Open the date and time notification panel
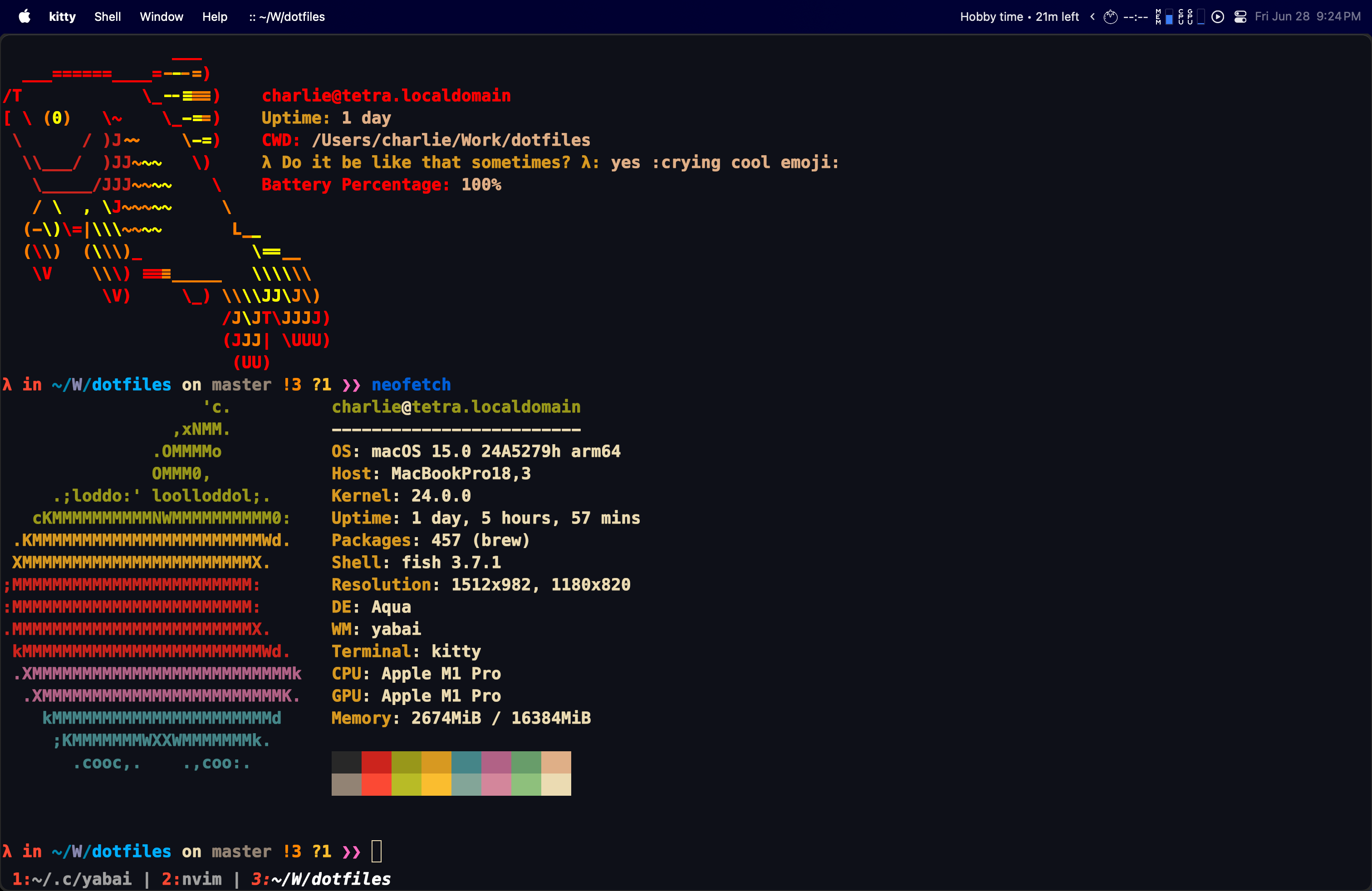This screenshot has height=891, width=1372. (1307, 17)
